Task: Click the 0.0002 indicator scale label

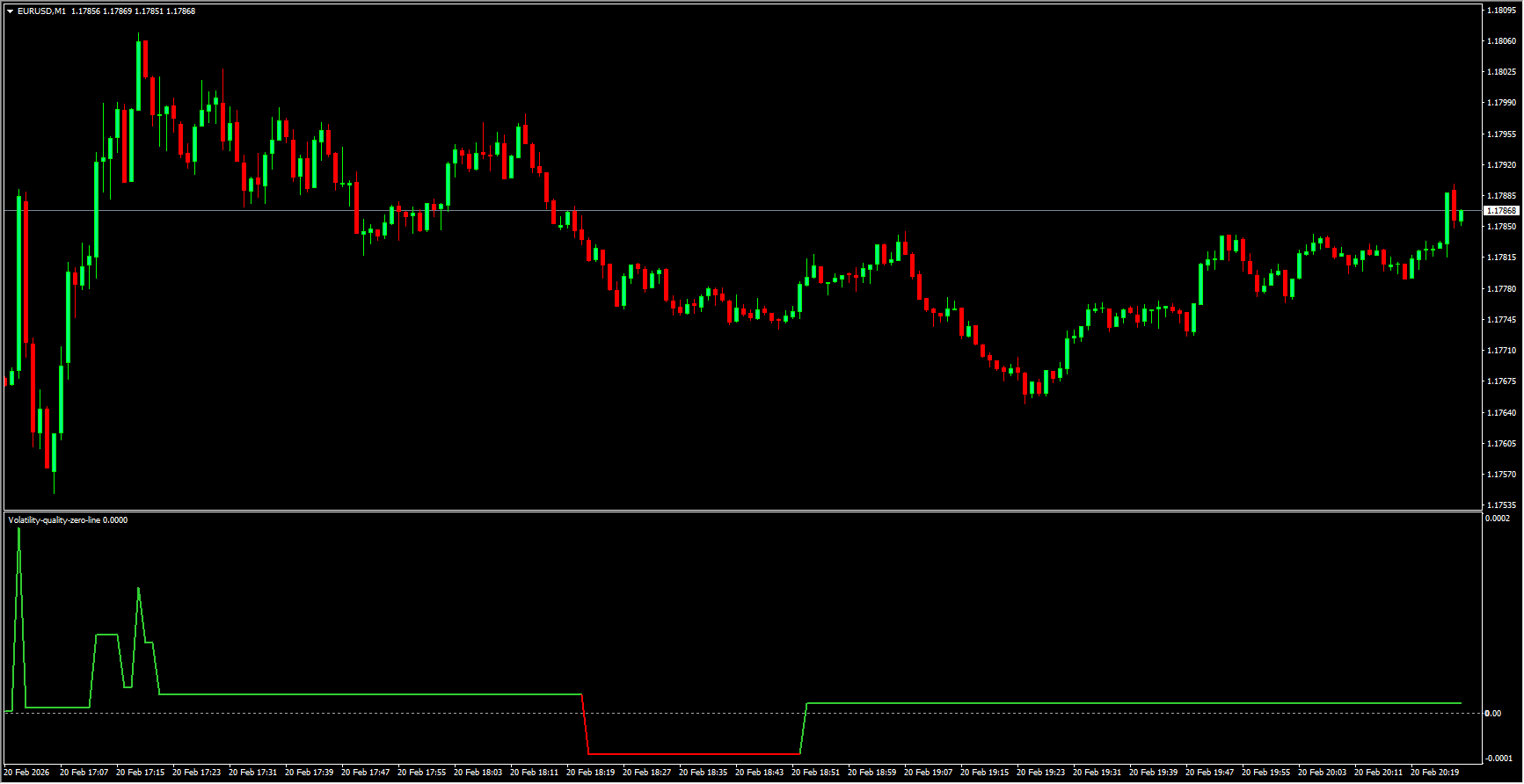Action: click(1498, 519)
